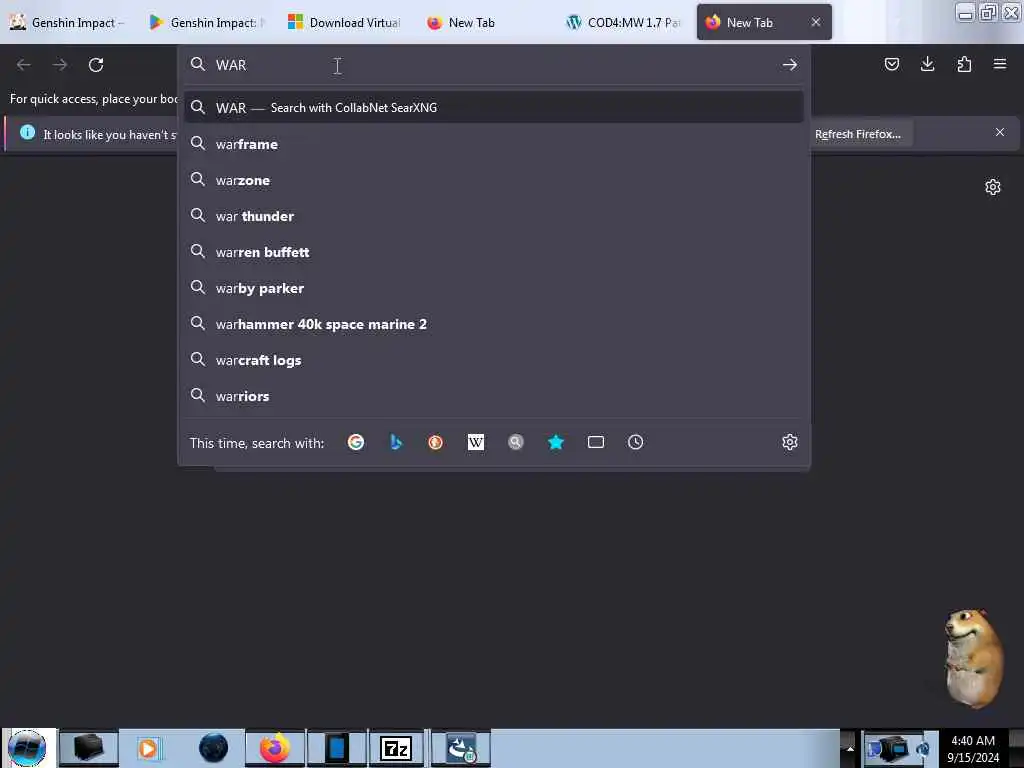Click the hamster desktop character
1024x768 pixels.
[972, 658]
